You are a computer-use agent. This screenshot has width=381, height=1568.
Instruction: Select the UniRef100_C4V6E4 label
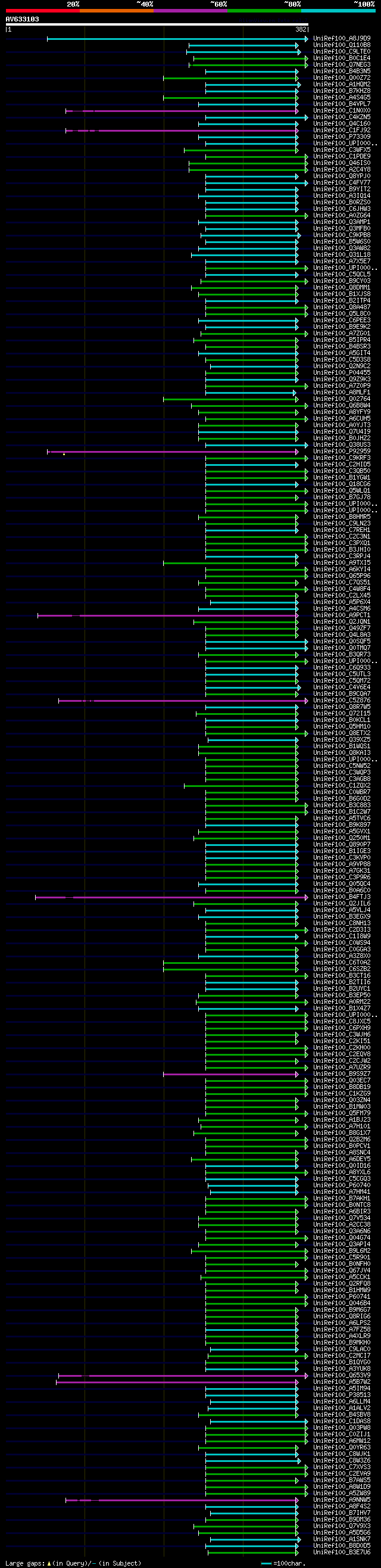pos(342,688)
